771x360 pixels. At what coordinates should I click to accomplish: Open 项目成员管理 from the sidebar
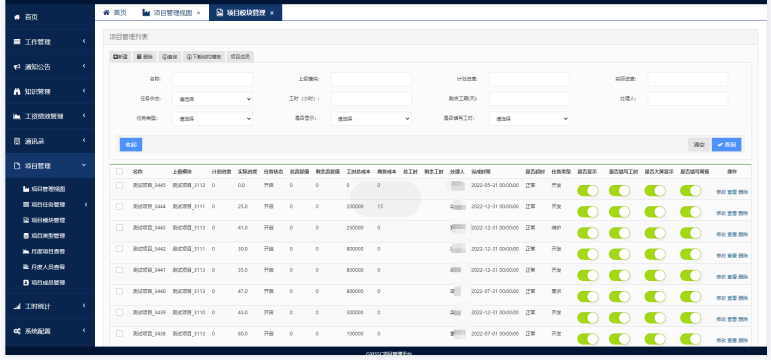[x=48, y=283]
